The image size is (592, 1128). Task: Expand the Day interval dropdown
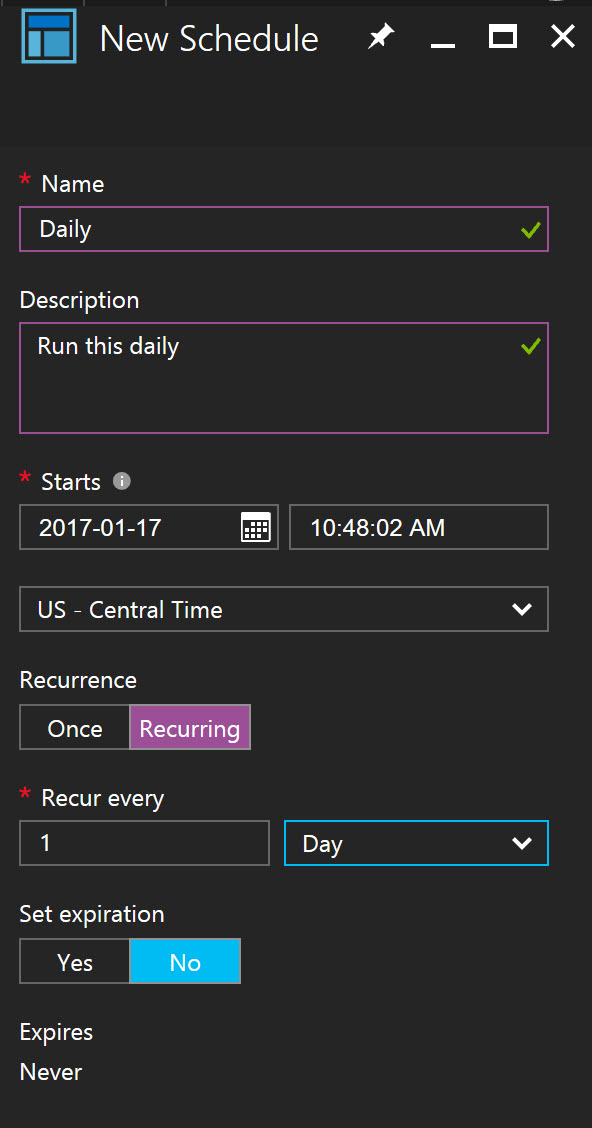click(416, 842)
